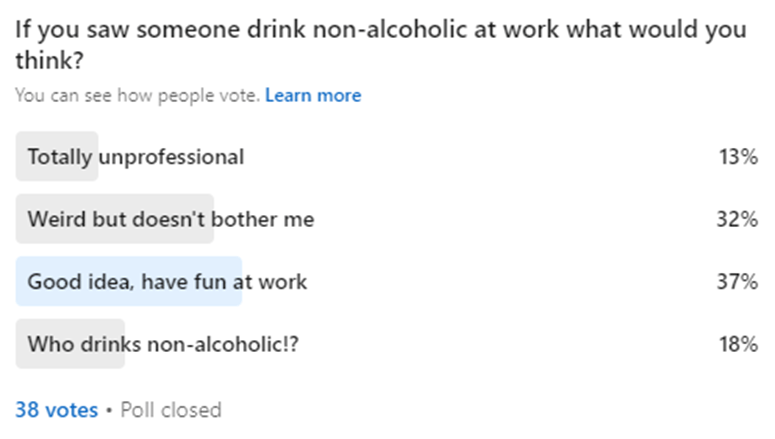Click the Poll closed status text
This screenshot has width=775, height=439.
pyautogui.click(x=170, y=410)
